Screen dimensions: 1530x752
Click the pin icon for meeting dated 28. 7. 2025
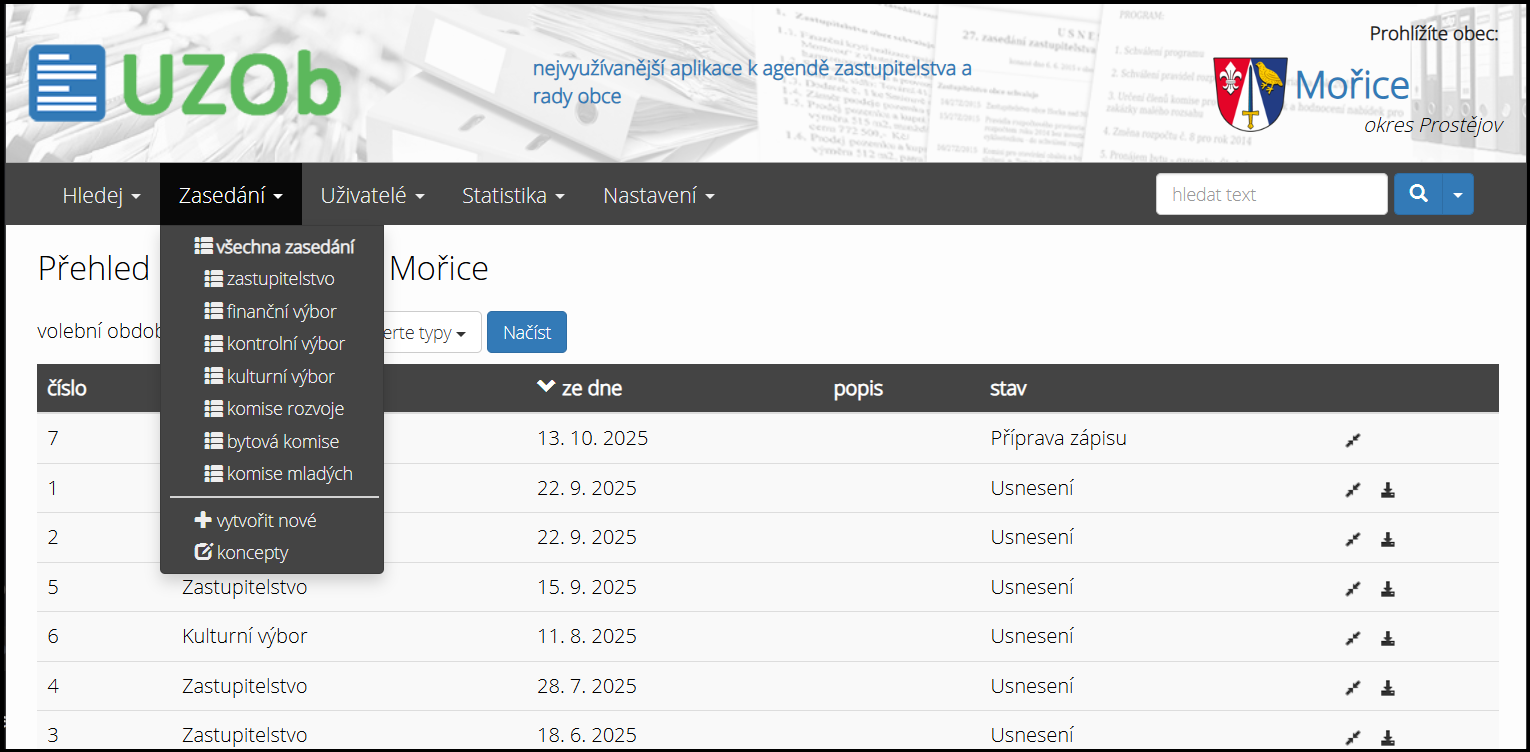(1353, 688)
